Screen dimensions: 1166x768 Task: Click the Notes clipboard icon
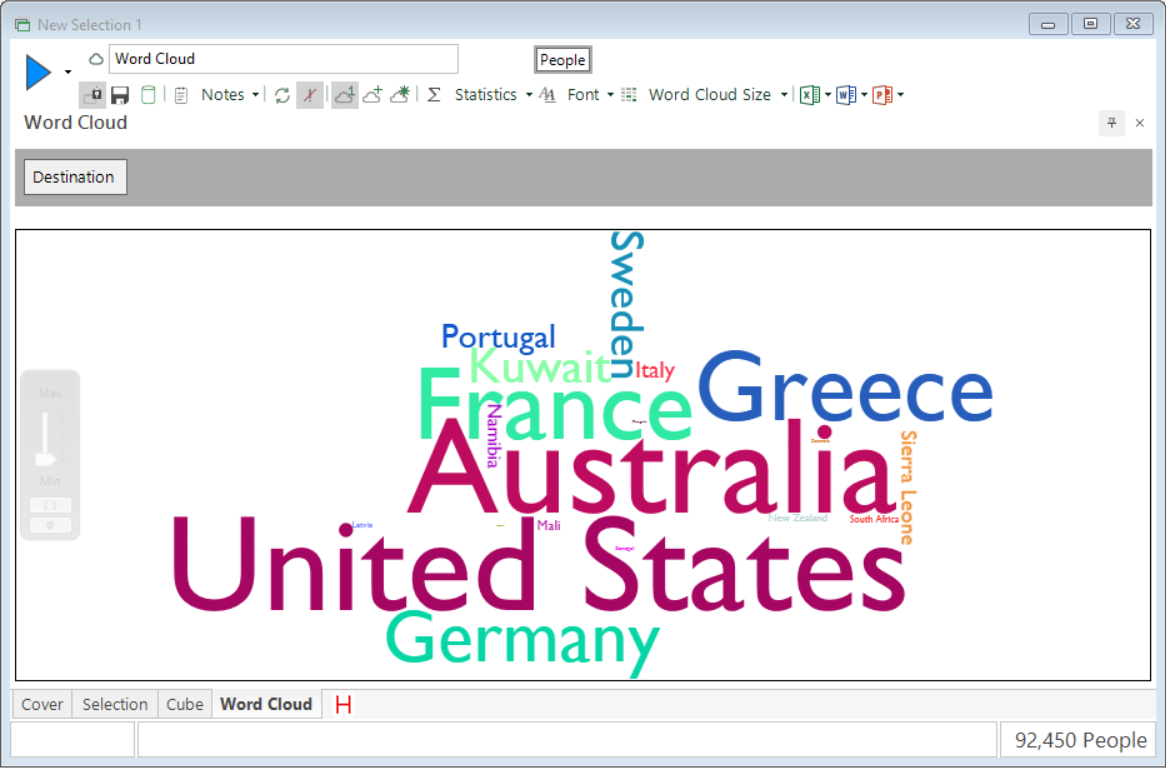pos(181,95)
